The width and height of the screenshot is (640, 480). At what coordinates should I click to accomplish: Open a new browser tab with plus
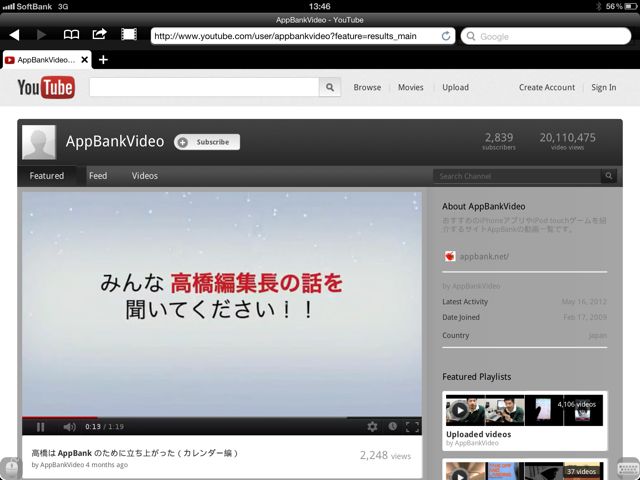(x=103, y=60)
